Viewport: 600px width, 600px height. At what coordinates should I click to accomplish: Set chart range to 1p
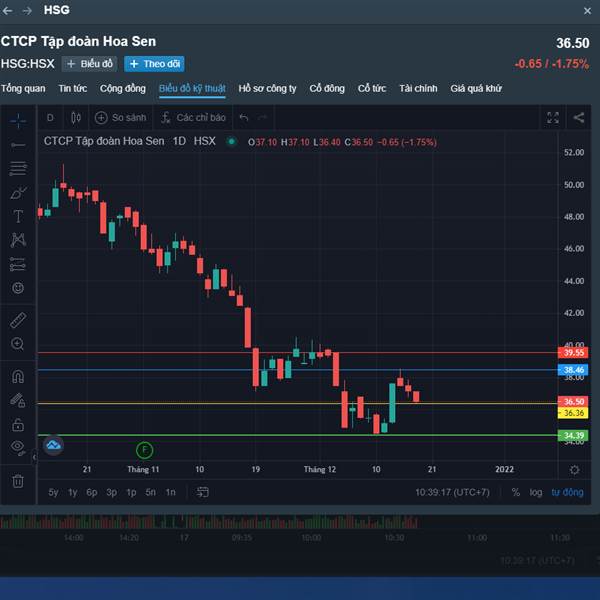131,492
